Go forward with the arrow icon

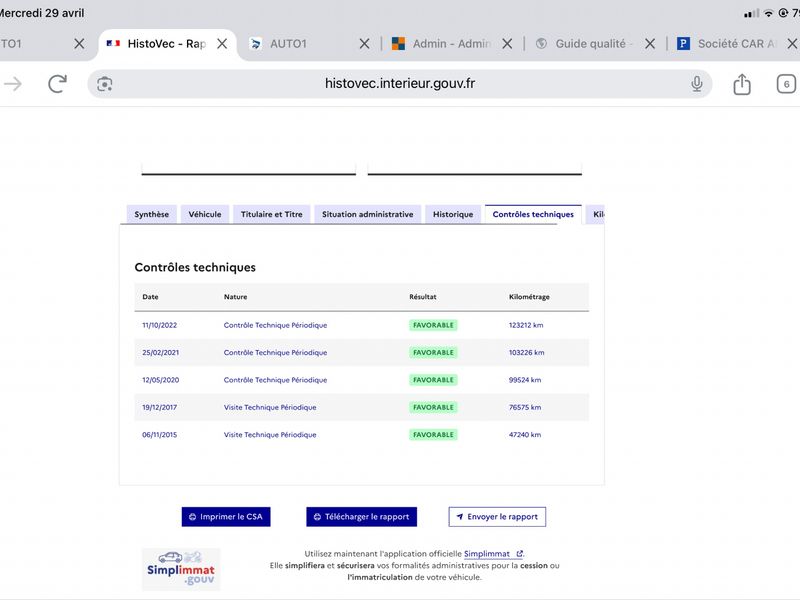[13, 84]
